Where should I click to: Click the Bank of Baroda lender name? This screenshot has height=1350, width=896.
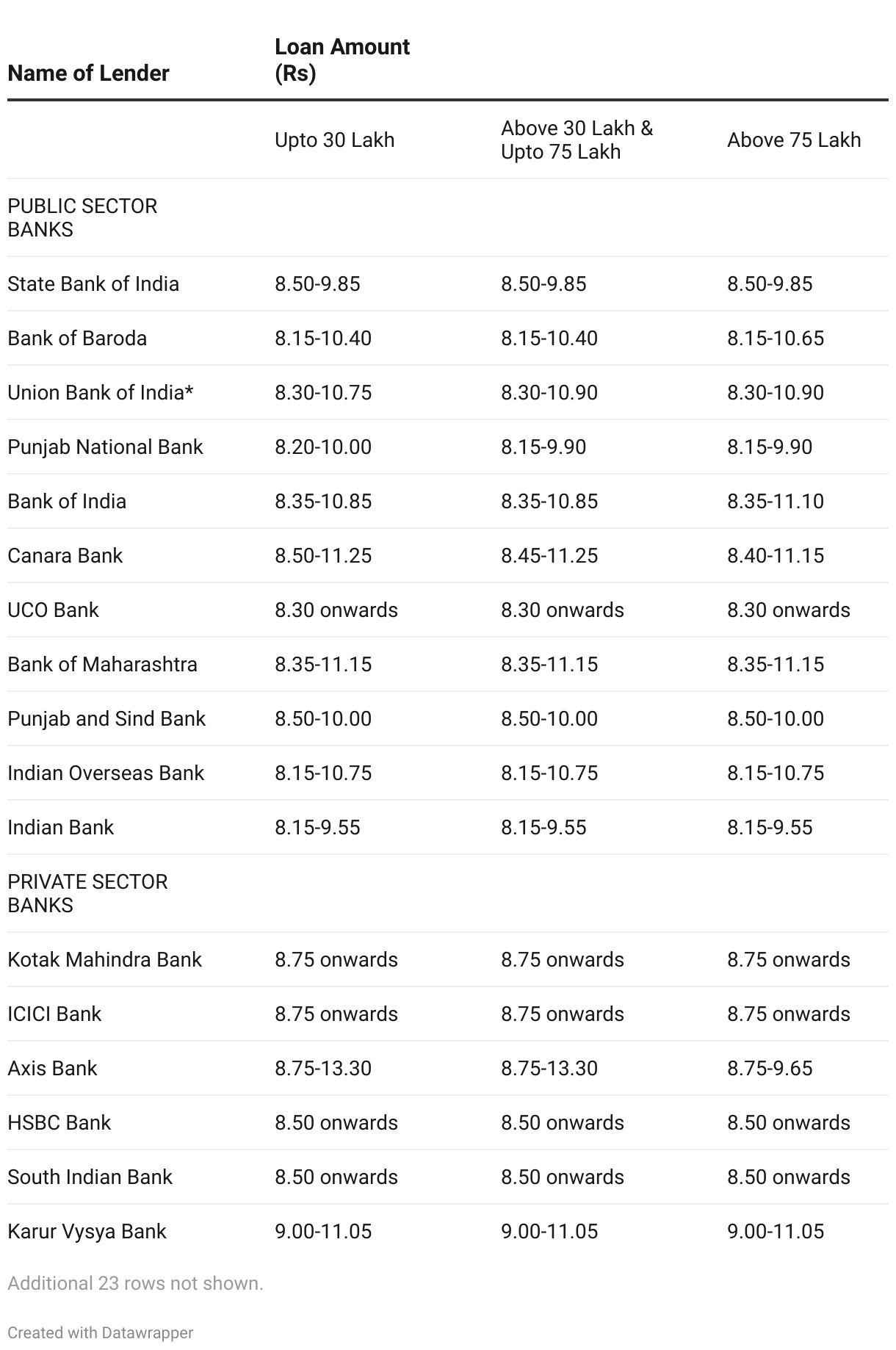point(77,339)
